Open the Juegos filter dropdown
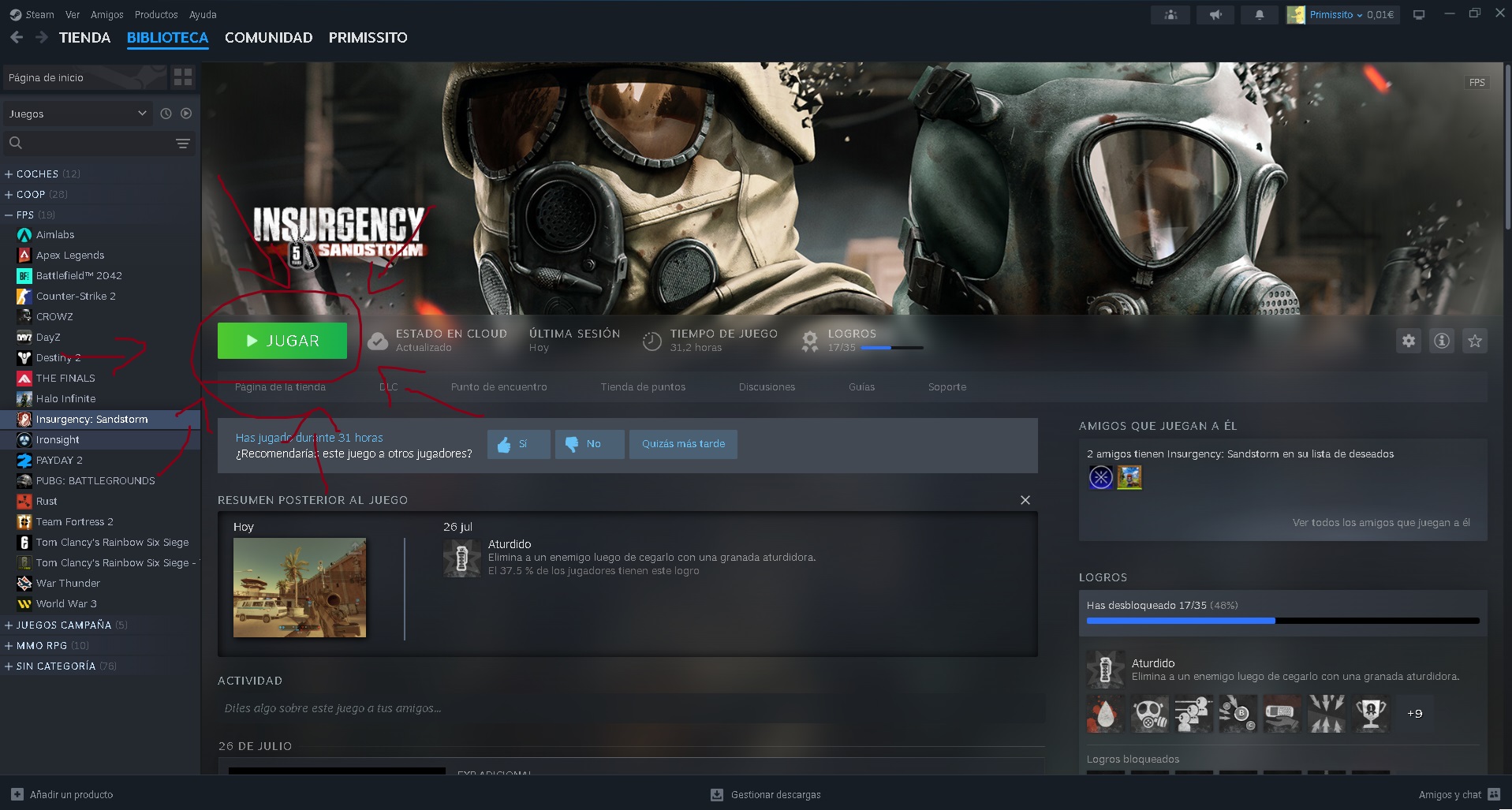 (78, 114)
